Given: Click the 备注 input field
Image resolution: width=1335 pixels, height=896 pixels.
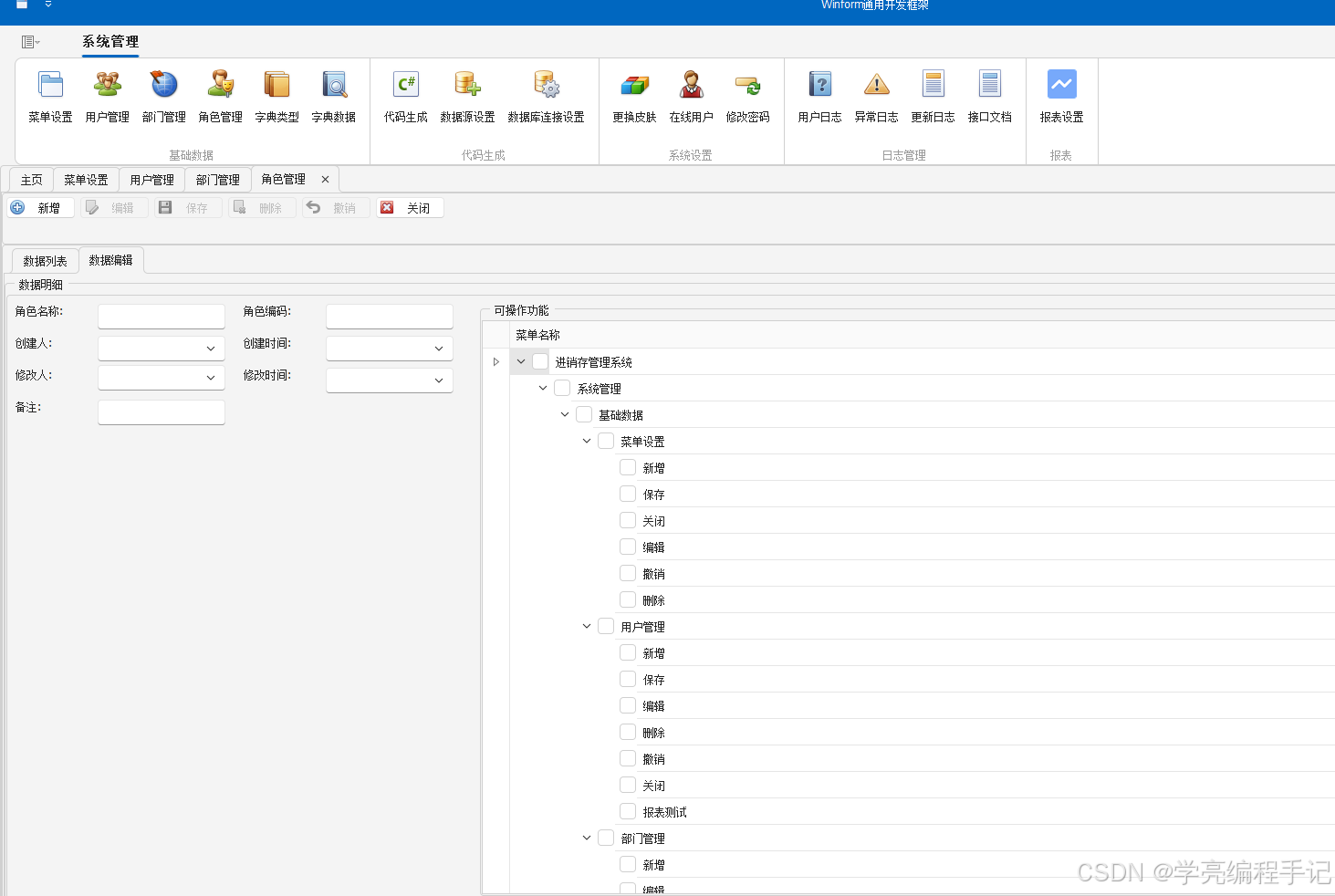Looking at the screenshot, I should point(162,412).
